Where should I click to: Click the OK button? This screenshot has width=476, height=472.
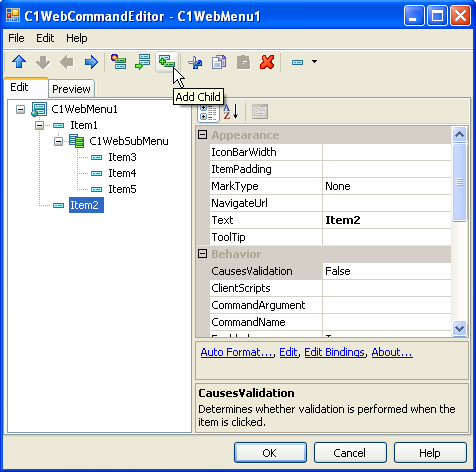(270, 453)
